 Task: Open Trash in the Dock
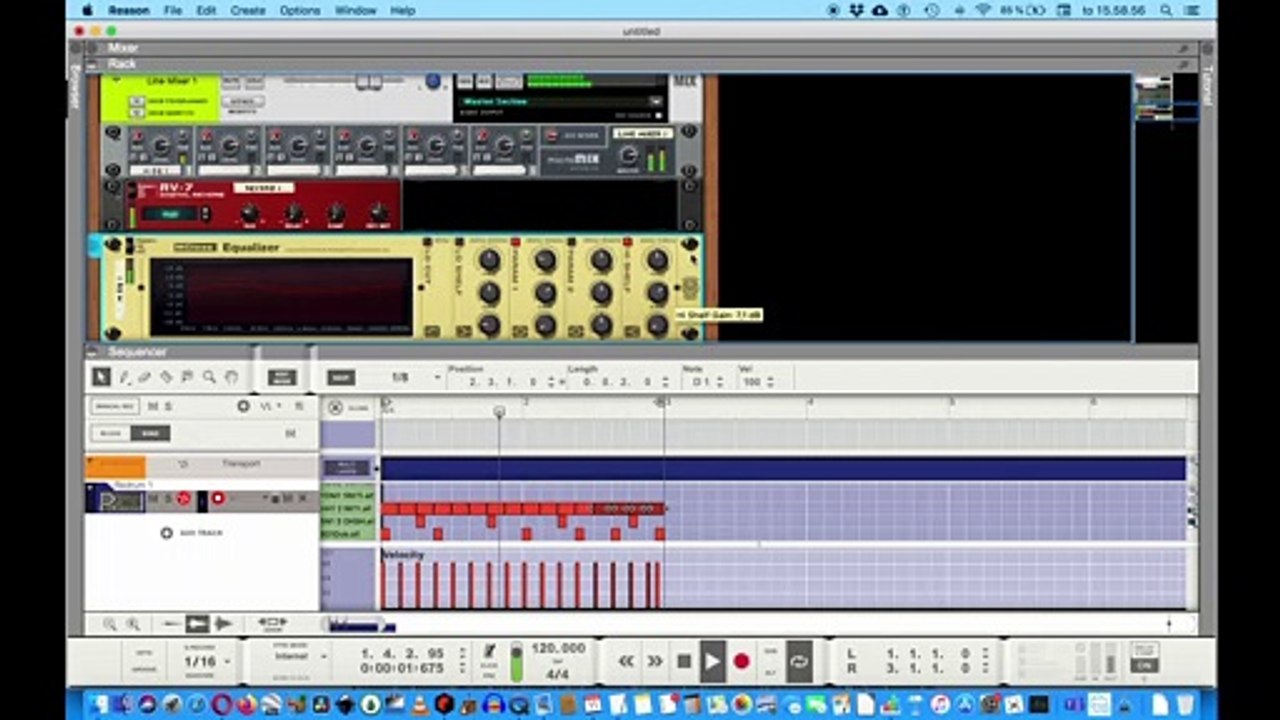click(x=1184, y=704)
